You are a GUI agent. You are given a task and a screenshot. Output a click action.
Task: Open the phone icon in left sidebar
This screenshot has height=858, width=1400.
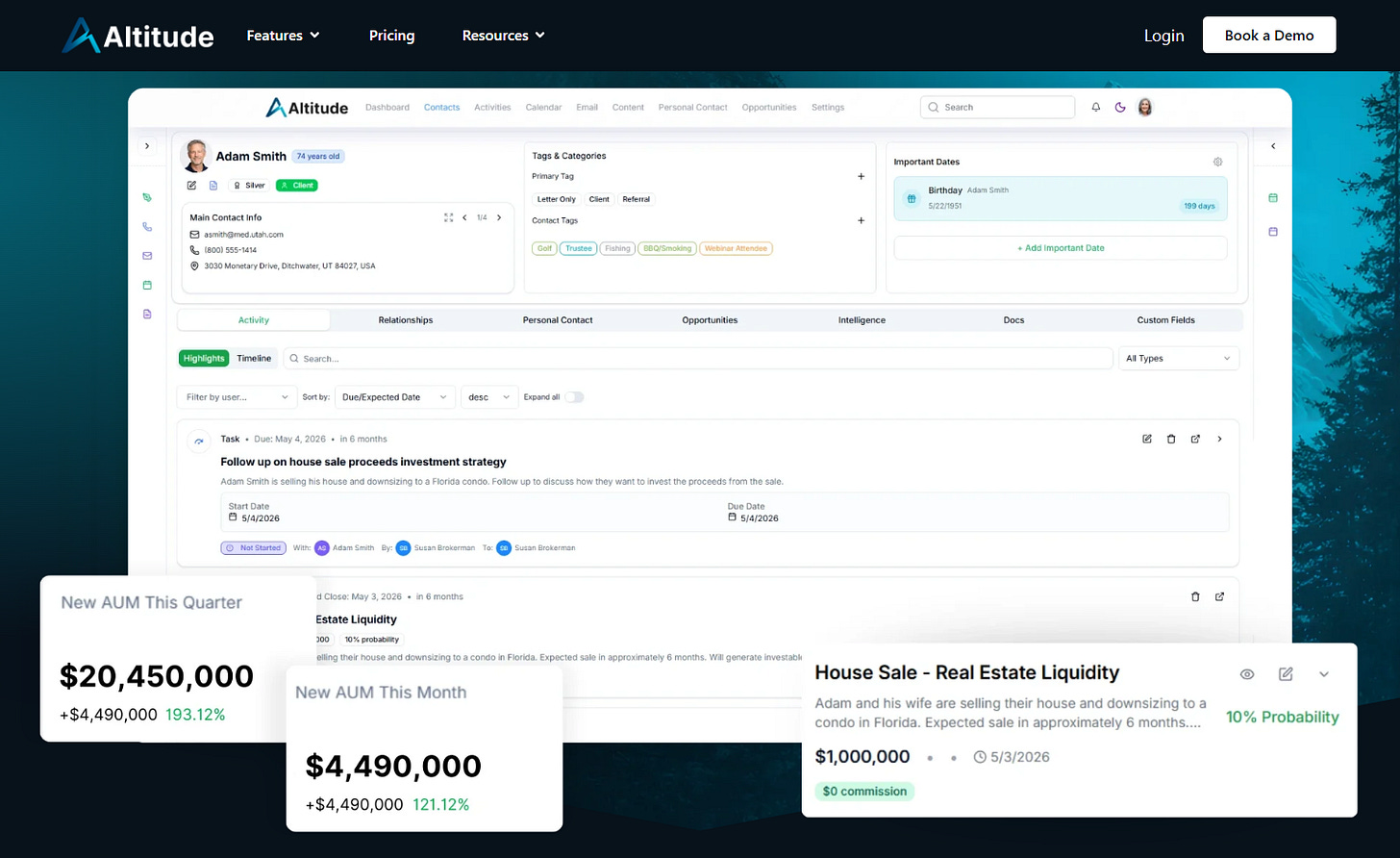tap(147, 227)
